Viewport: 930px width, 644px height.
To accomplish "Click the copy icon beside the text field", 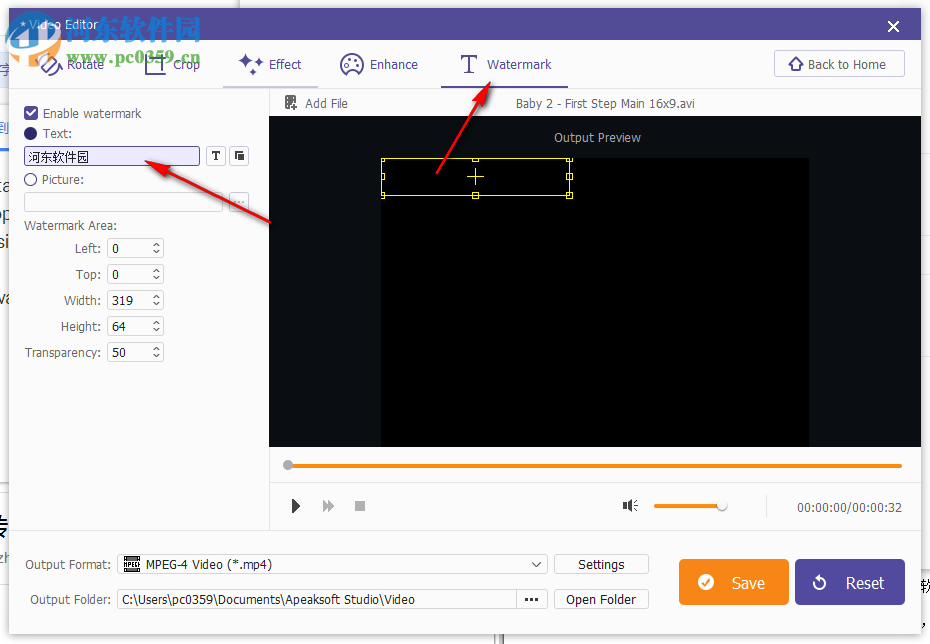I will [238, 156].
